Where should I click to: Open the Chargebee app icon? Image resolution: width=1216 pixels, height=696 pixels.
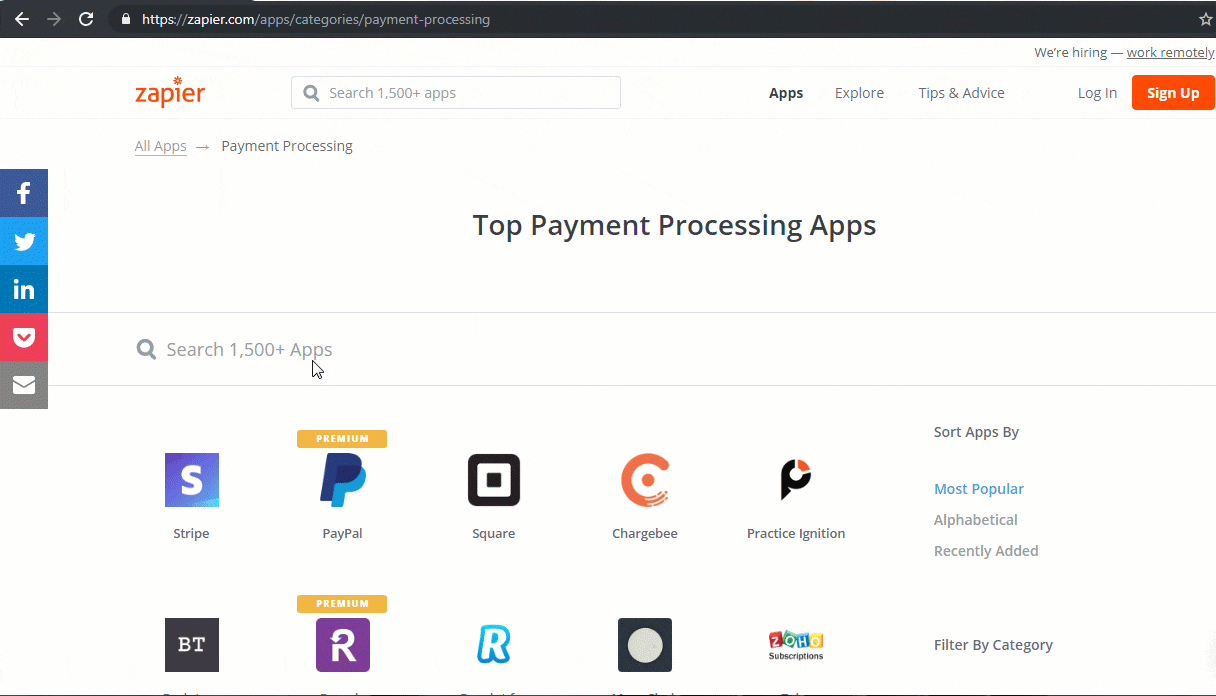[x=645, y=480]
